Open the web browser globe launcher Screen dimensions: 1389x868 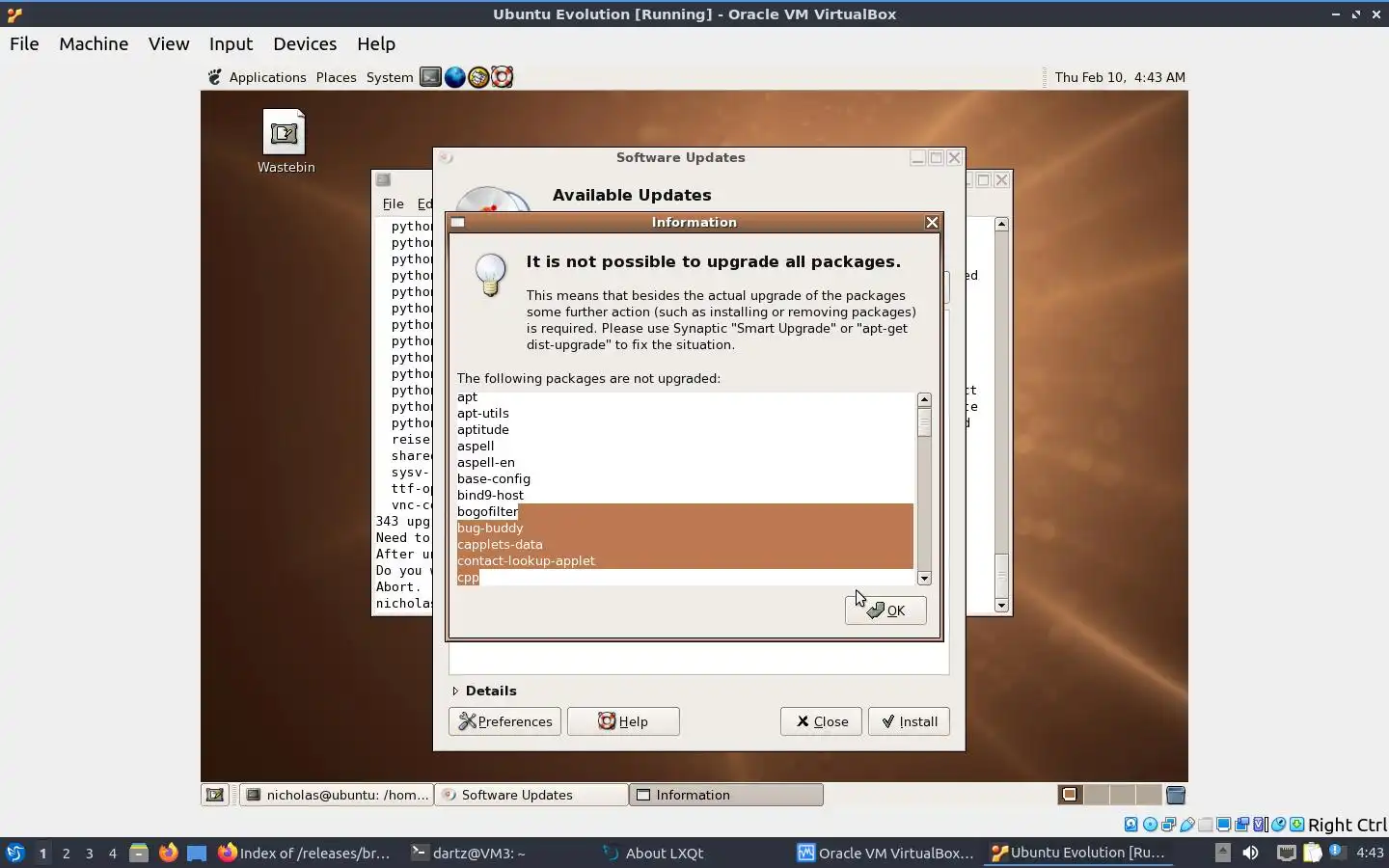[454, 77]
